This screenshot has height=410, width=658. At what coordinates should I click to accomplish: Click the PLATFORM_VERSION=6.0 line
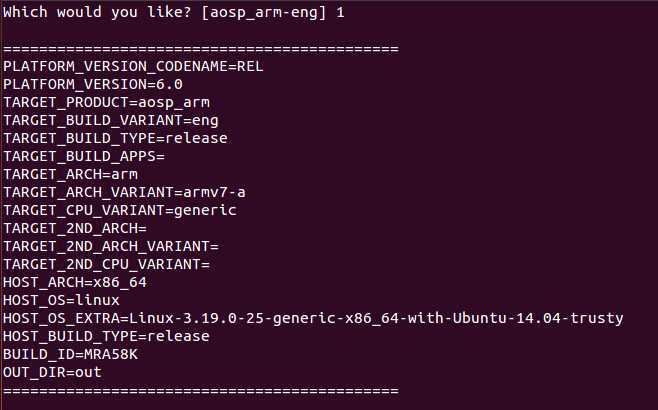92,84
